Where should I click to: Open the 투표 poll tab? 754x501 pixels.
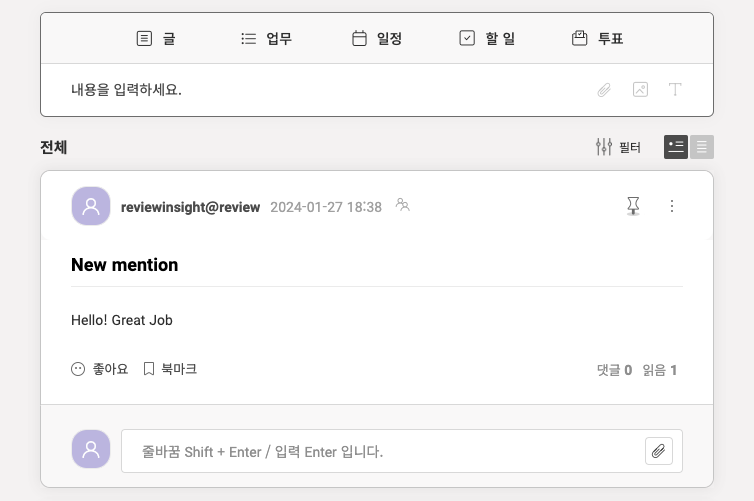pyautogui.click(x=598, y=39)
